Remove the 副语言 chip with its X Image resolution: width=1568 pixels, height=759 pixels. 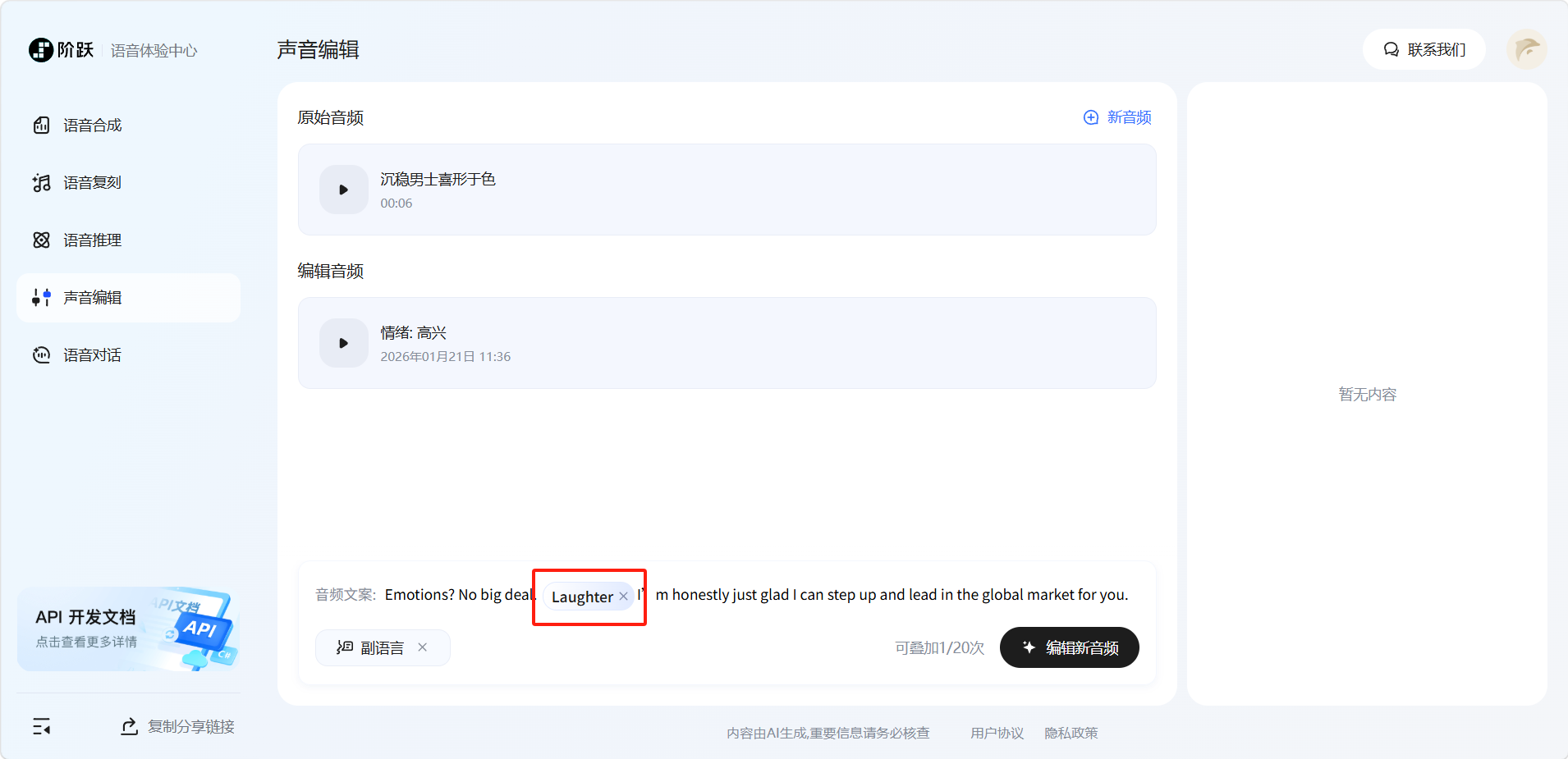point(422,647)
